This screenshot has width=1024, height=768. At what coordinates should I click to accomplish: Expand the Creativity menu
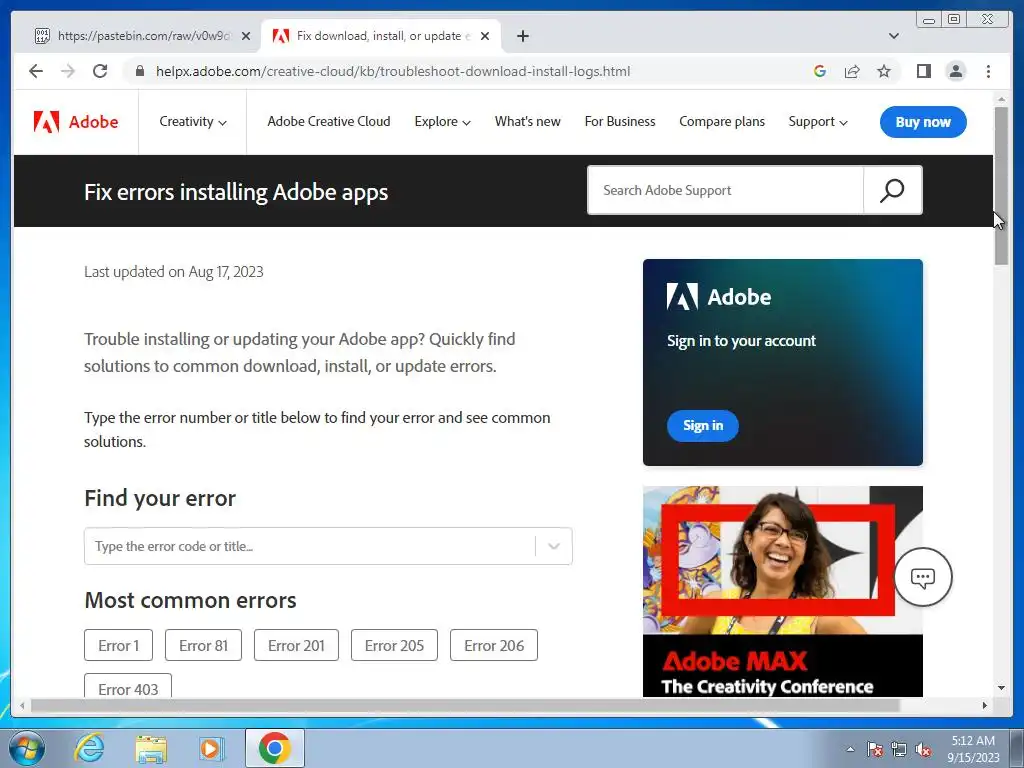pyautogui.click(x=193, y=121)
